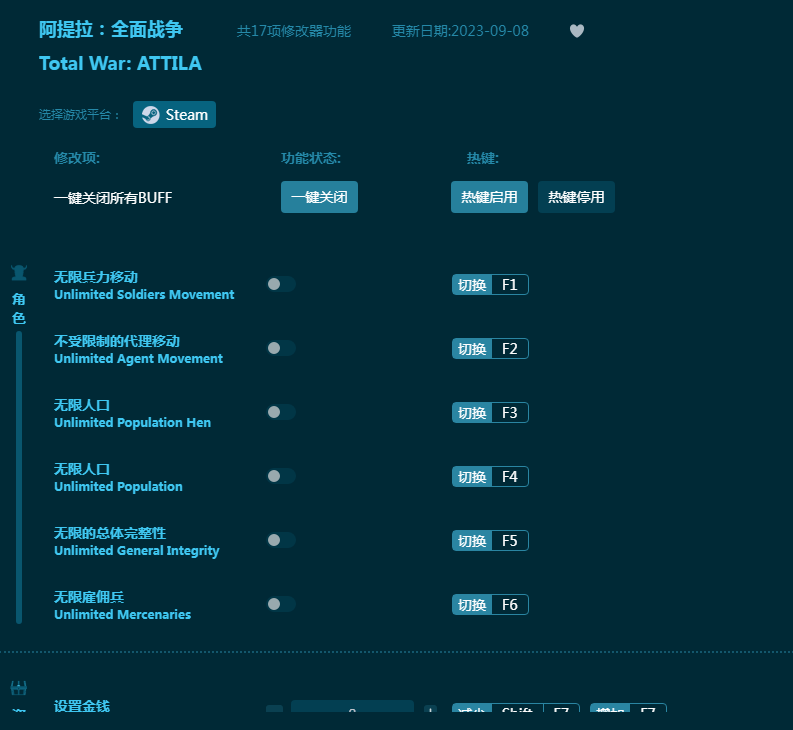This screenshot has height=730, width=793.
Task: Click the 一键关闭所有BUFF label
Action: (113, 198)
